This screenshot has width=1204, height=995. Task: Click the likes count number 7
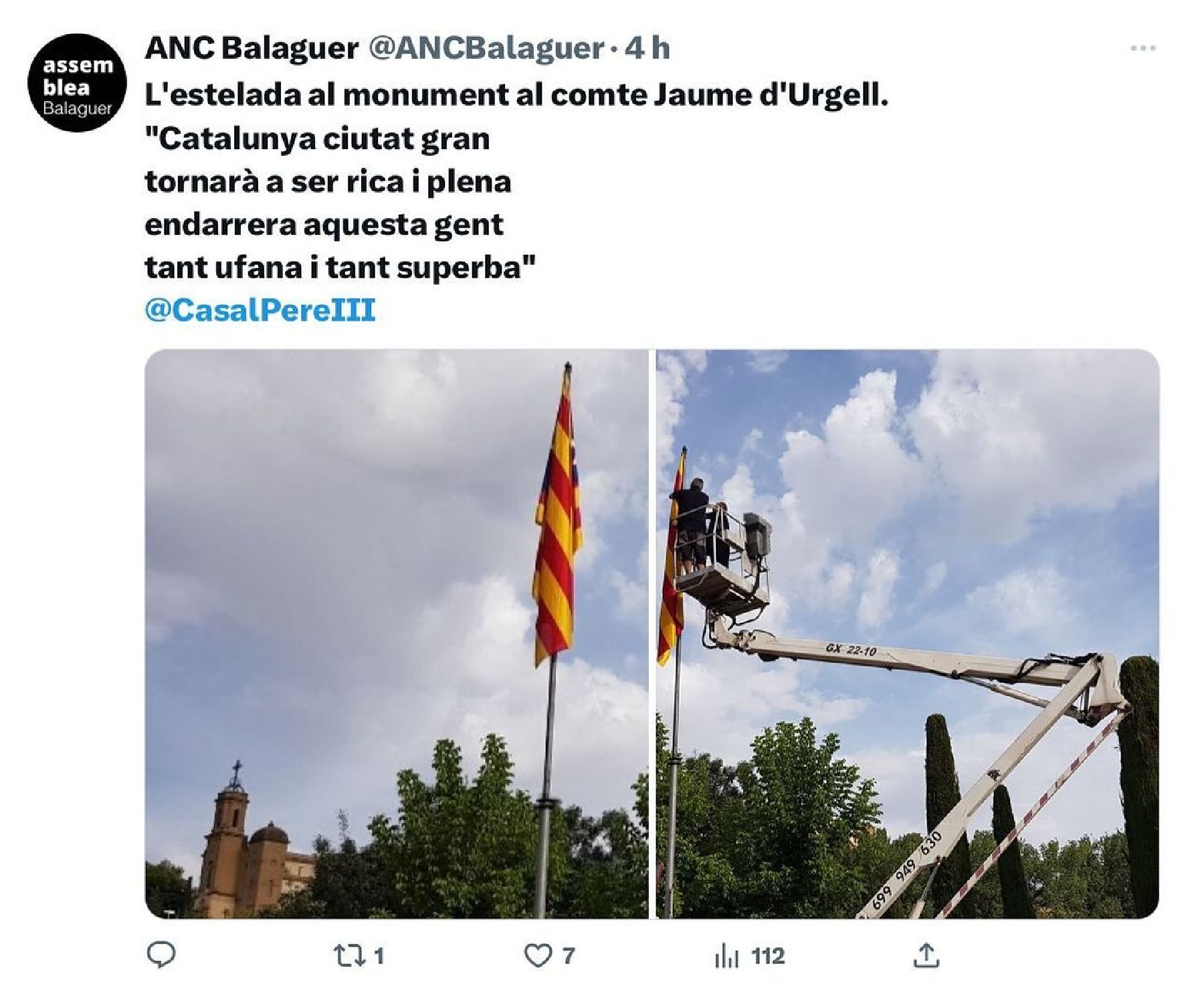pyautogui.click(x=568, y=956)
